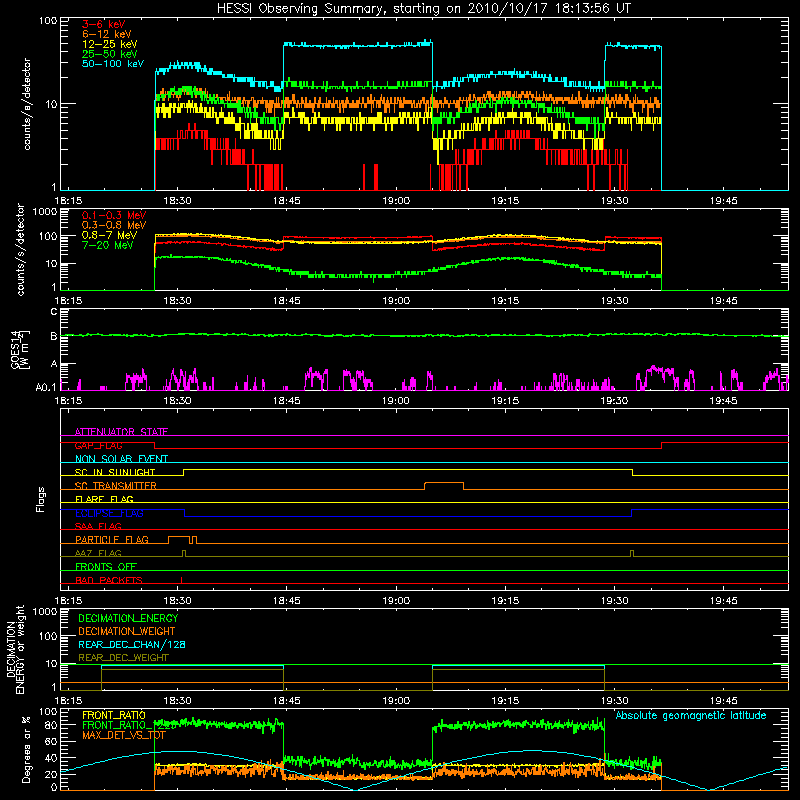Image resolution: width=800 pixels, height=800 pixels.
Task: Click the 0.8-7 MeV legend entry
Action: point(109,235)
